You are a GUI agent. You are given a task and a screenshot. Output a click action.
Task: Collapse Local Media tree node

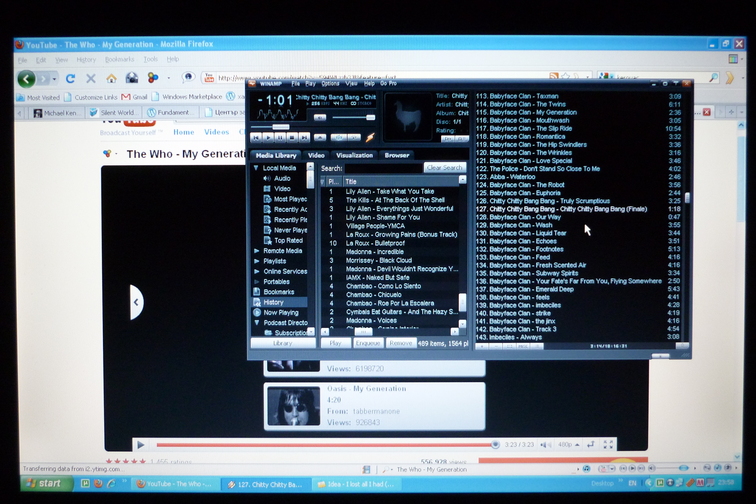[256, 168]
